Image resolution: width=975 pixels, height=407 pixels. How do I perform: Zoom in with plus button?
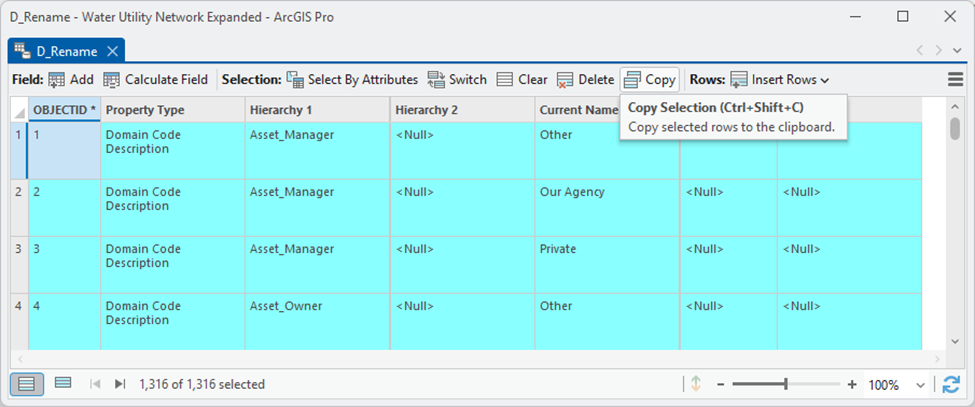852,385
